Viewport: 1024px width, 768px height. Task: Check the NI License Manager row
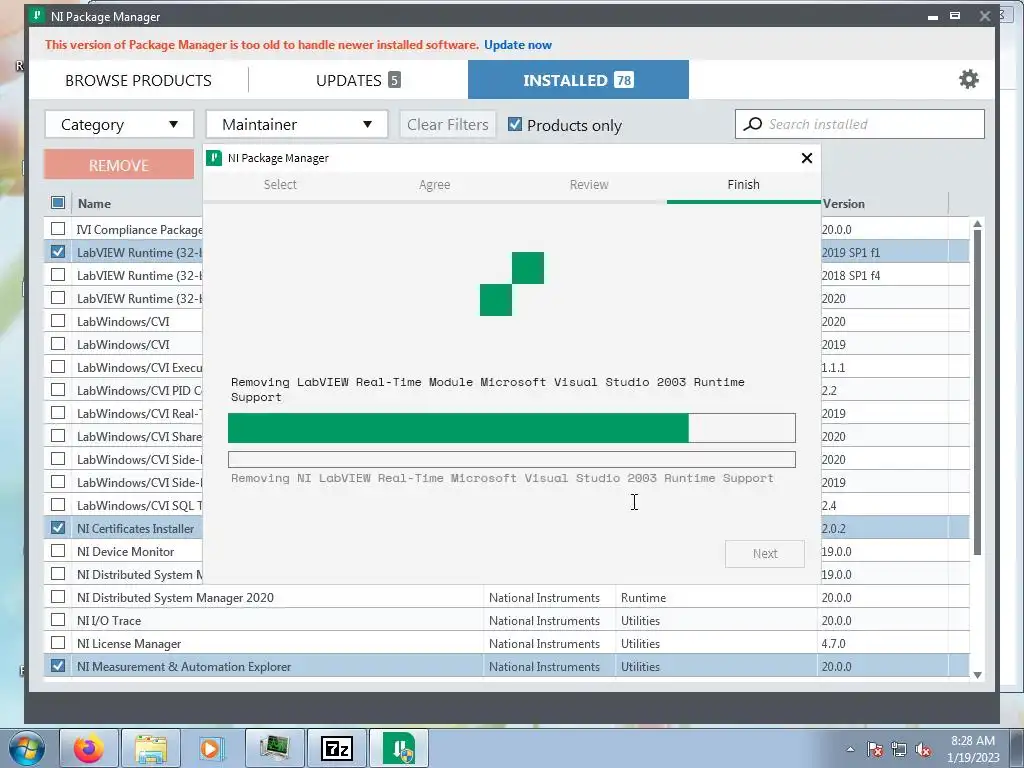[x=57, y=643]
